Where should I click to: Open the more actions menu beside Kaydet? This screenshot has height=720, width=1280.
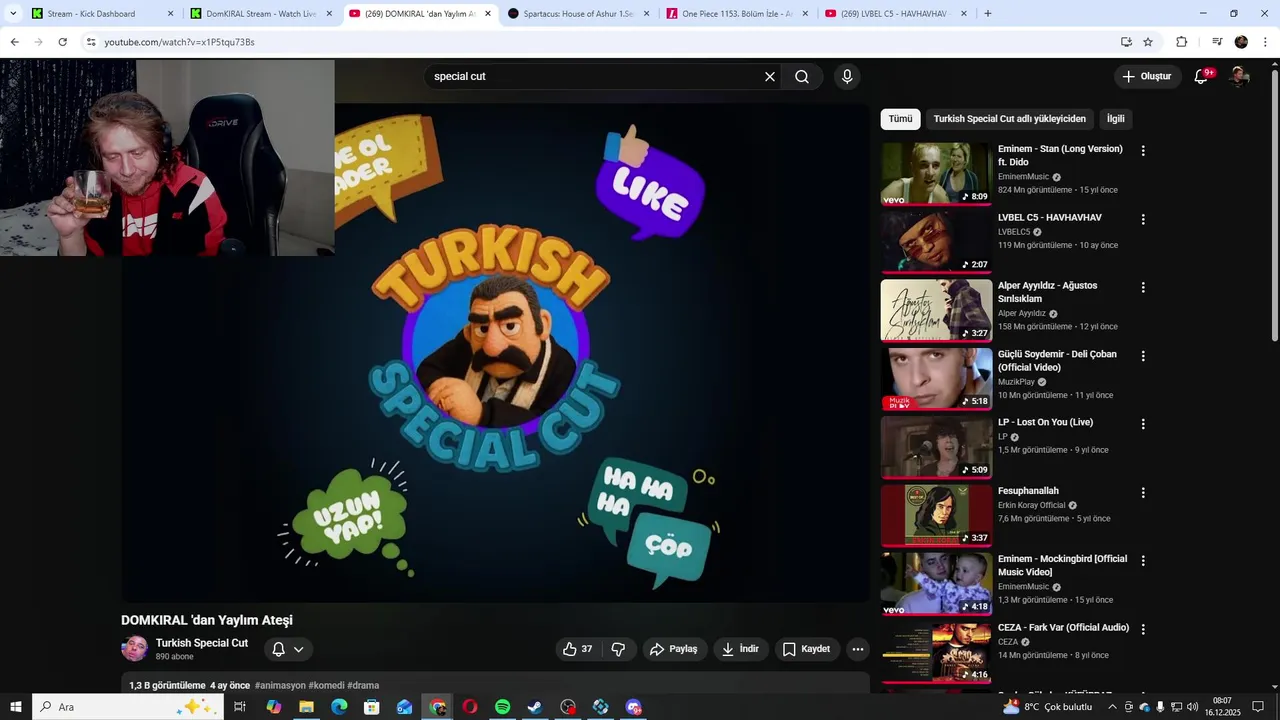(857, 649)
